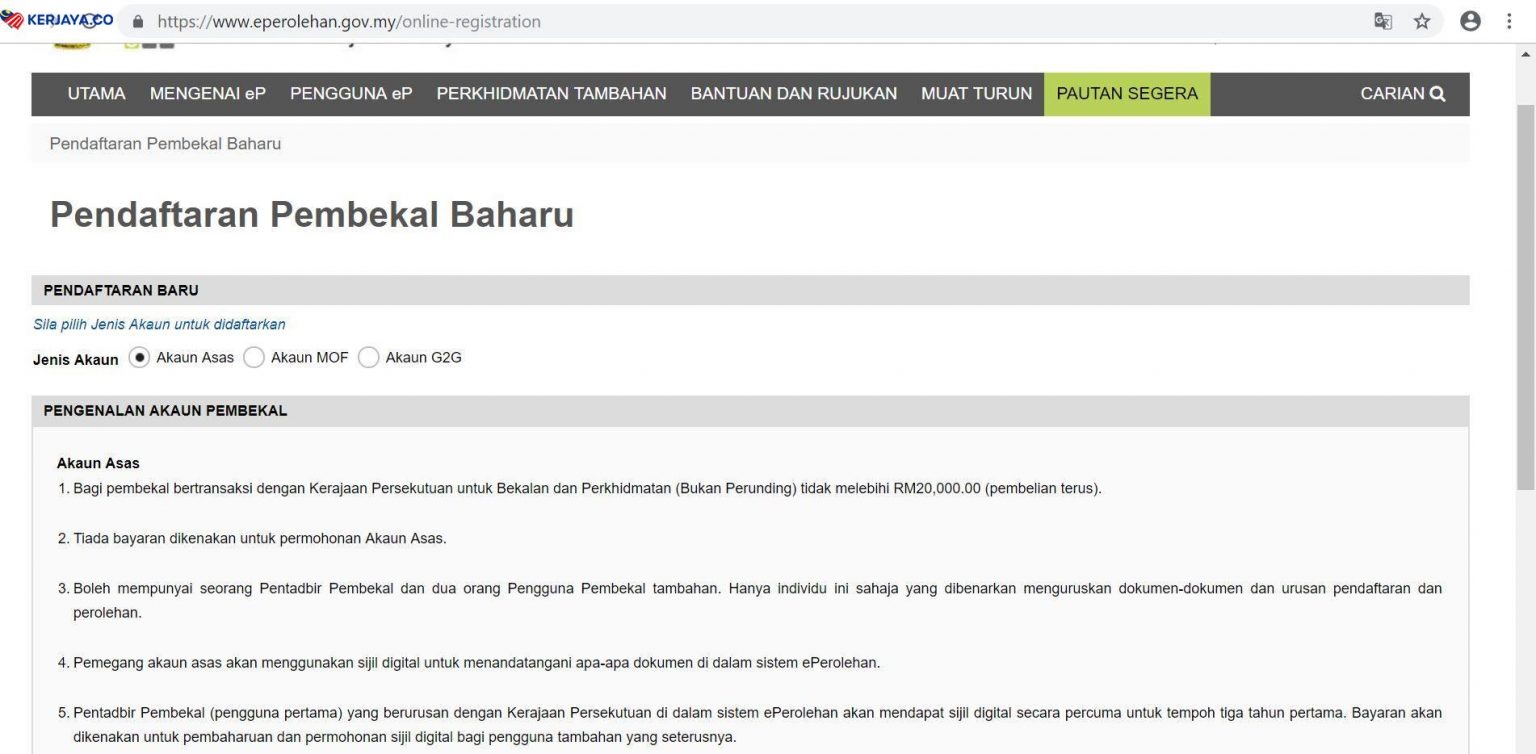Select the Akaun G2G radio button
Viewport: 1536px width, 754px height.
[369, 356]
